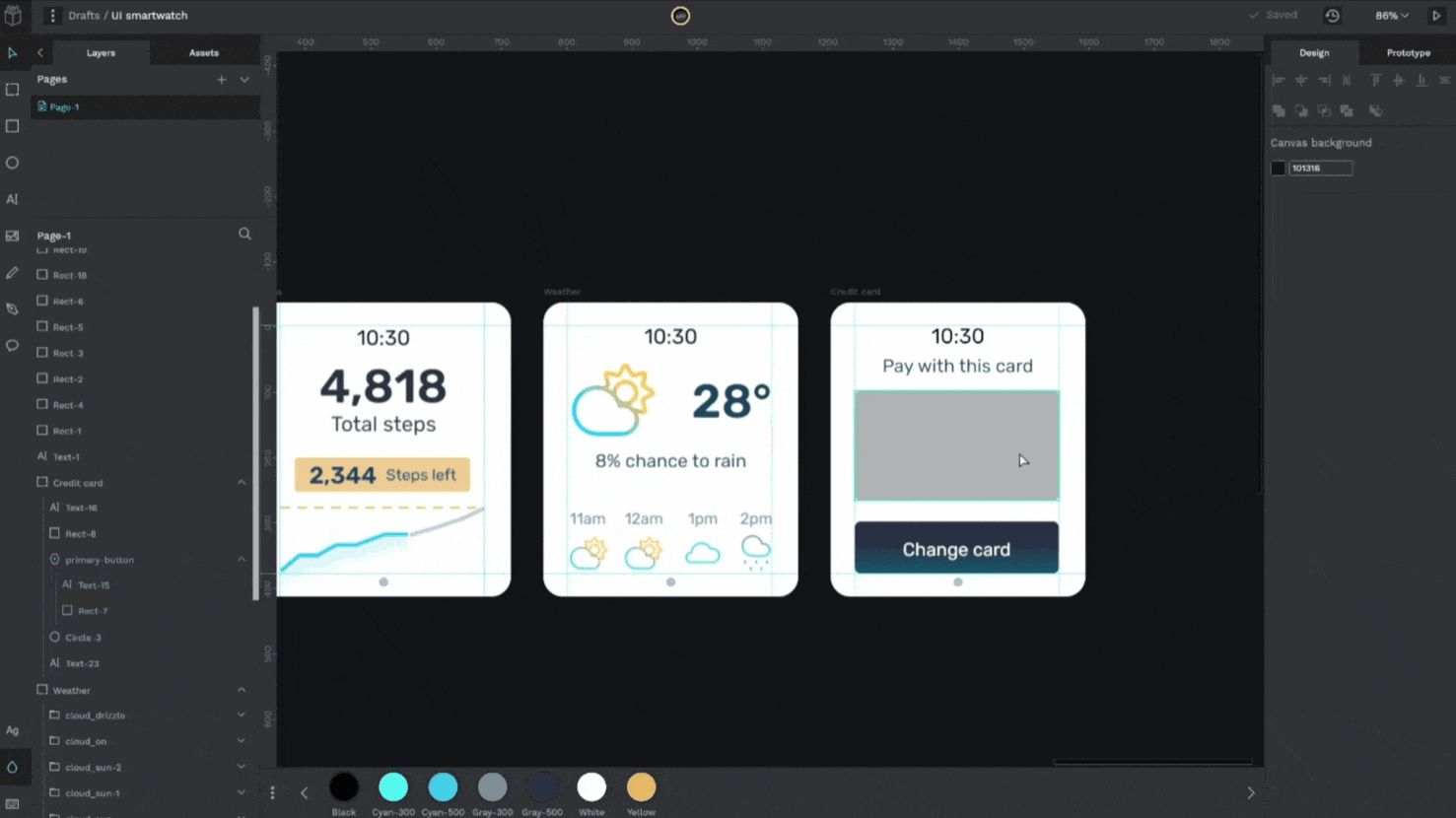Click the Change card button on canvas
This screenshot has height=818, width=1456.
956,548
